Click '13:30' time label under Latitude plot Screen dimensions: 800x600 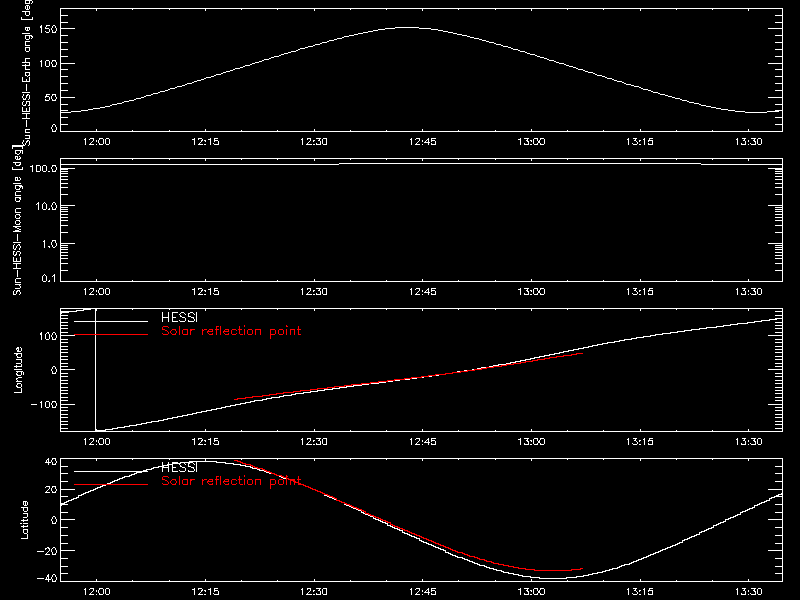coord(748,591)
